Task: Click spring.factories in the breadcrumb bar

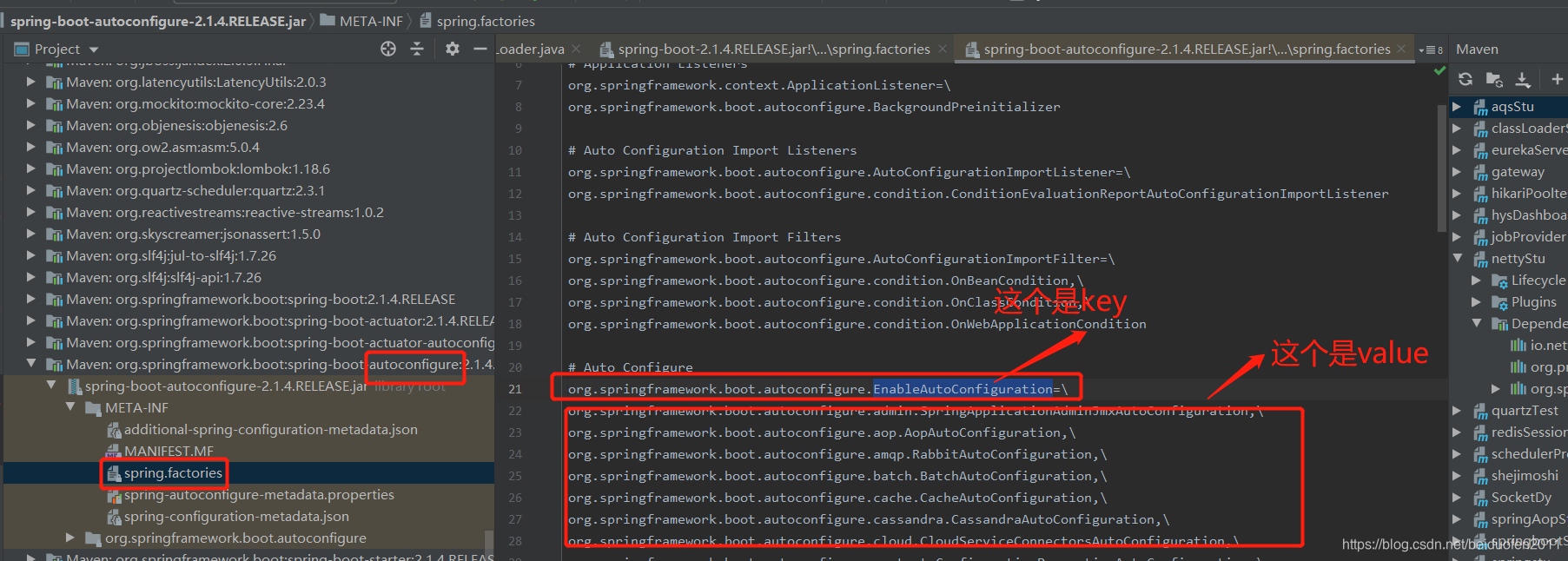Action: pyautogui.click(x=486, y=21)
